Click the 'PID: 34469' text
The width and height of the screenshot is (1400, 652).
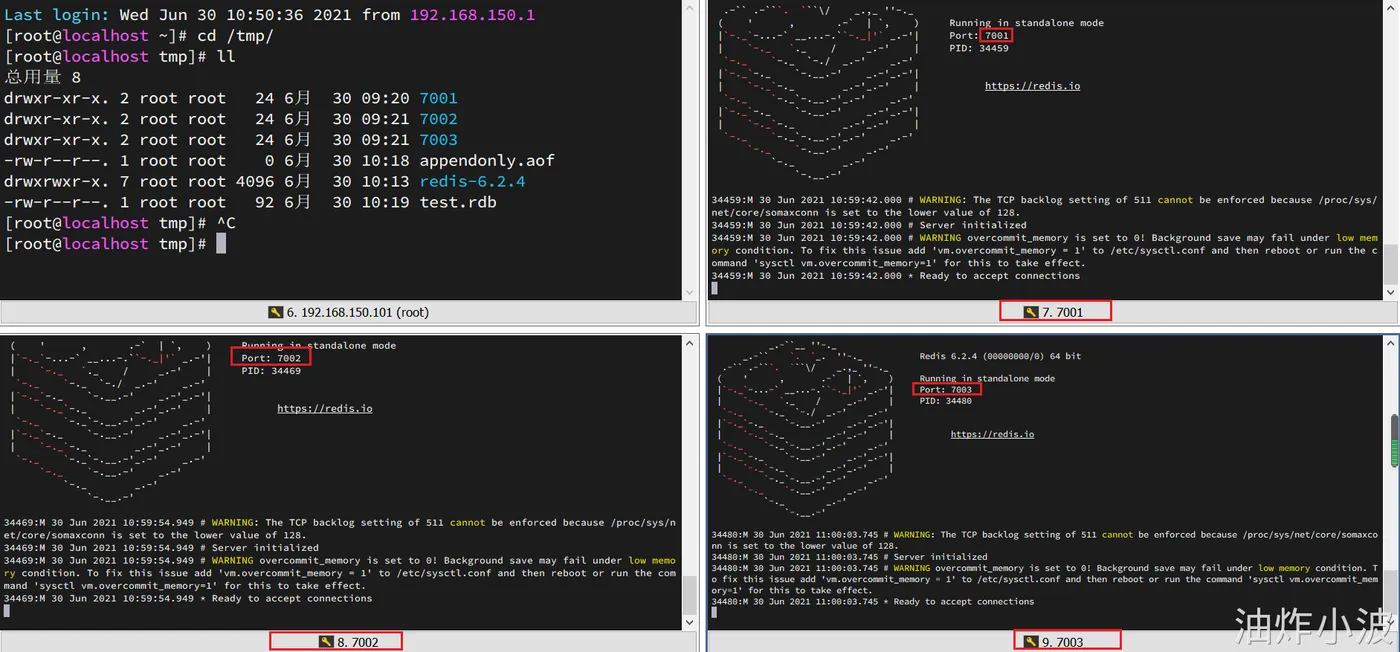271,371
